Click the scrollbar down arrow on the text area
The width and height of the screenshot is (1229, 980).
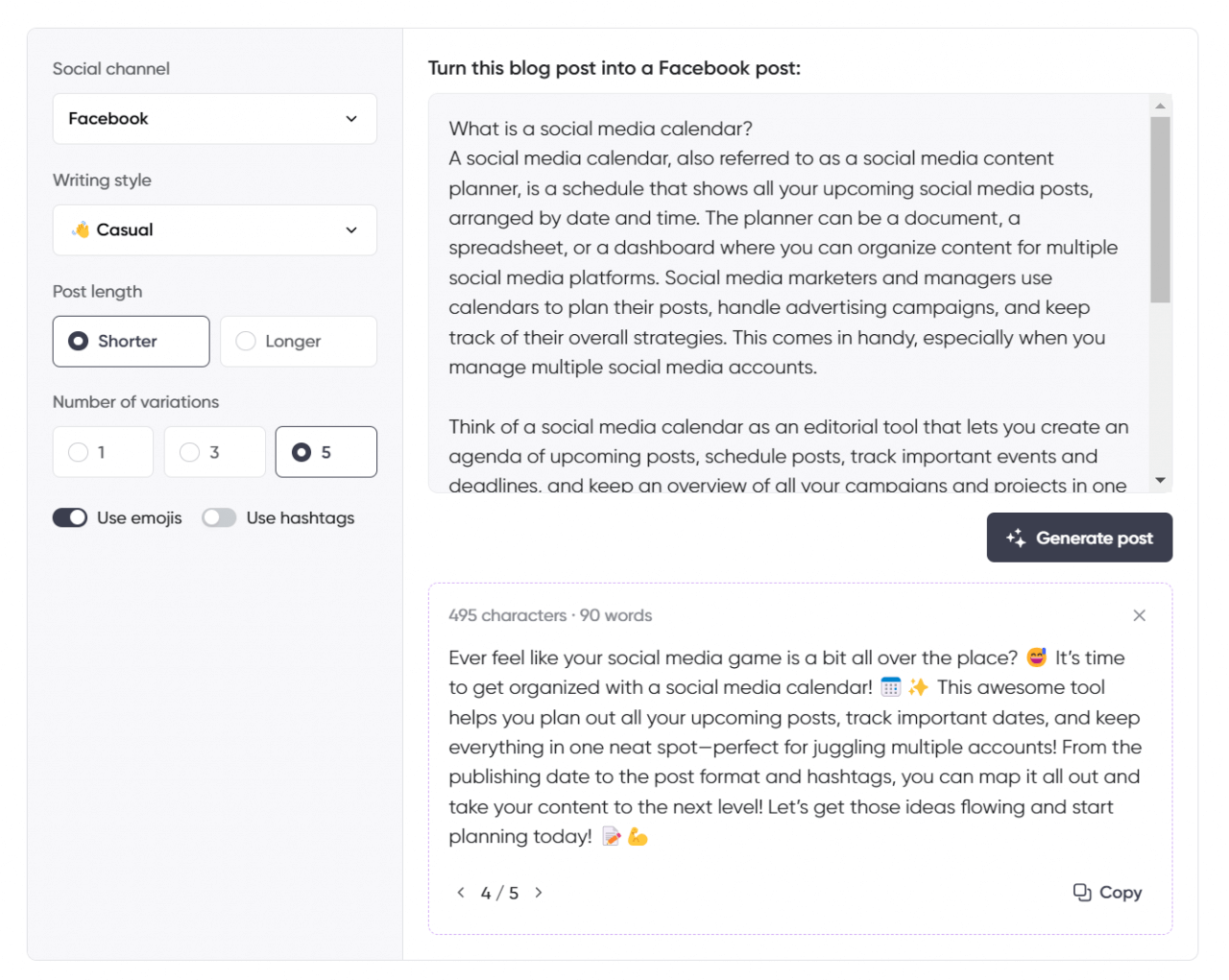pos(1162,481)
